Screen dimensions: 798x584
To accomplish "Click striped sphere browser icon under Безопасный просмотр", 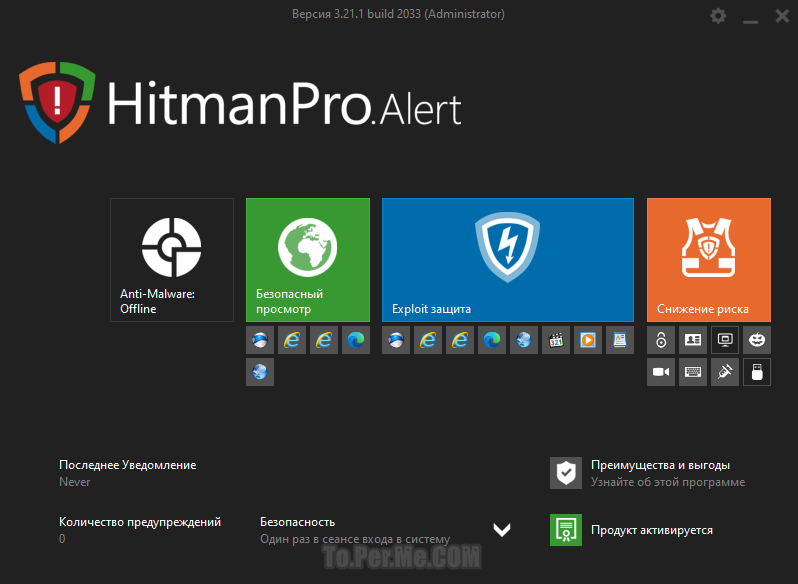I will [260, 340].
